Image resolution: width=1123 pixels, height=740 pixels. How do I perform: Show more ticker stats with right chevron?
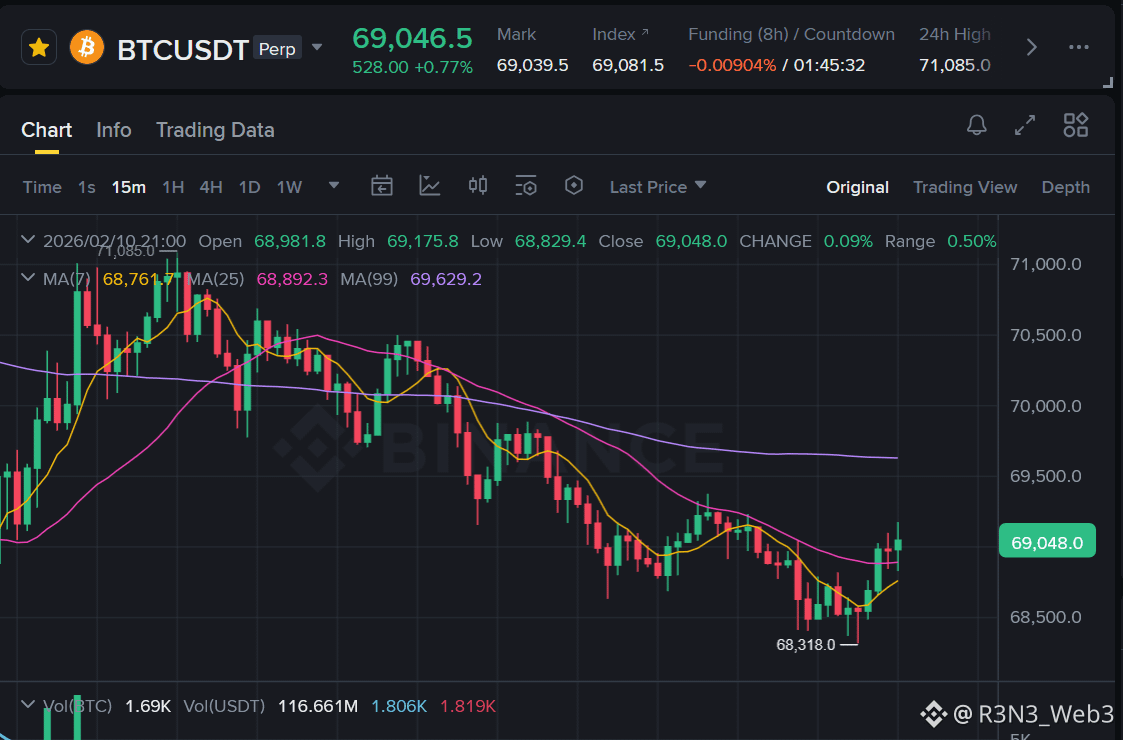pos(1031,48)
